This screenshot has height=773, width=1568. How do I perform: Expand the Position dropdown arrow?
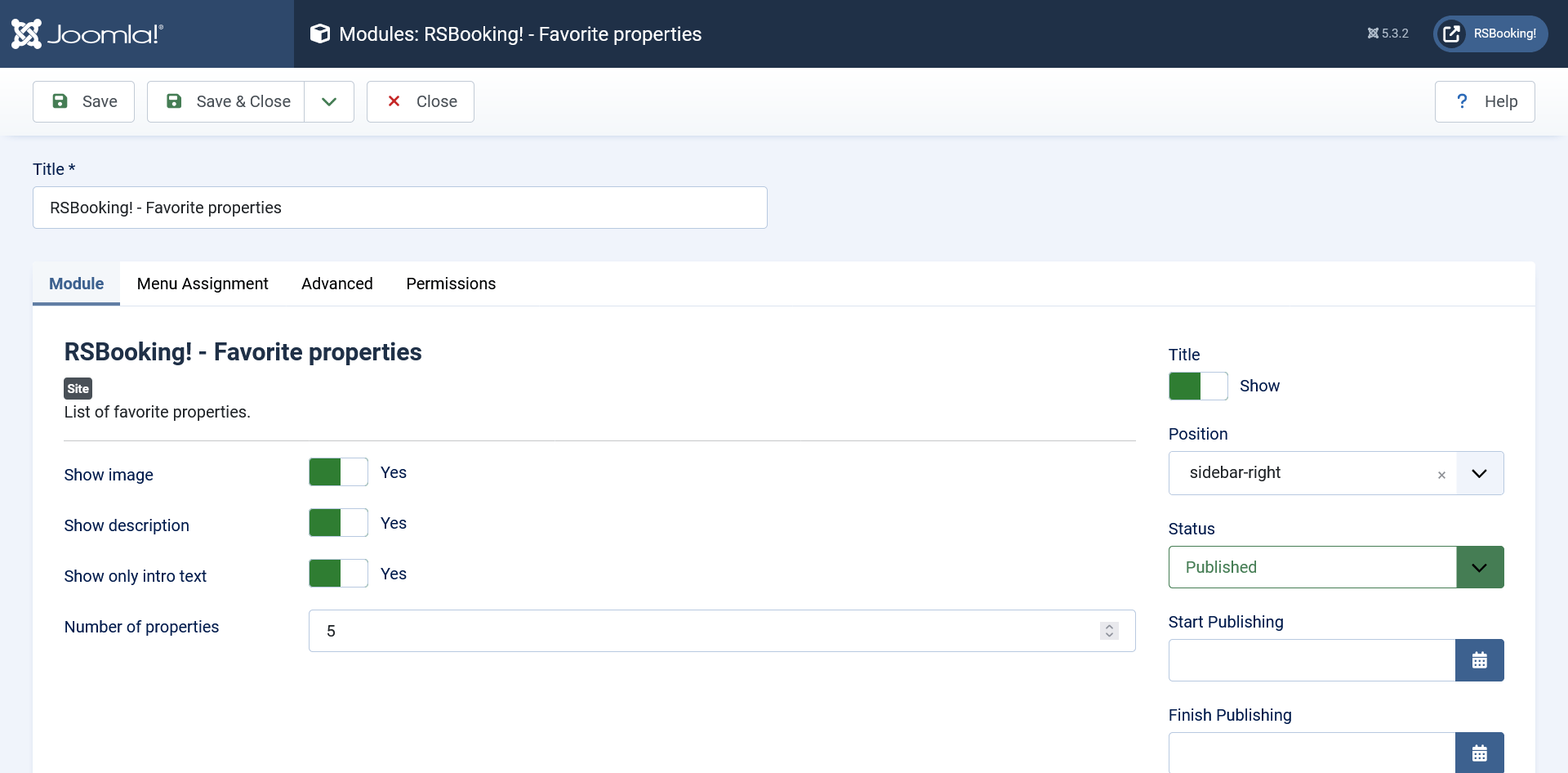tap(1480, 473)
